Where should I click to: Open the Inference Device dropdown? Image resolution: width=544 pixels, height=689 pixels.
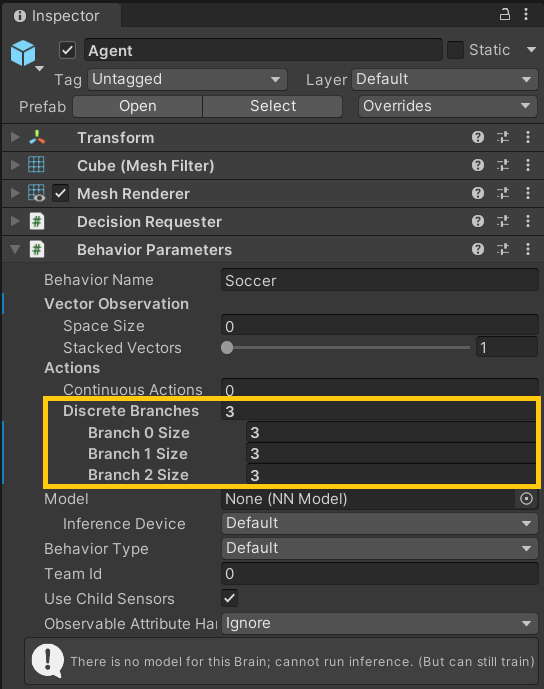tap(380, 523)
